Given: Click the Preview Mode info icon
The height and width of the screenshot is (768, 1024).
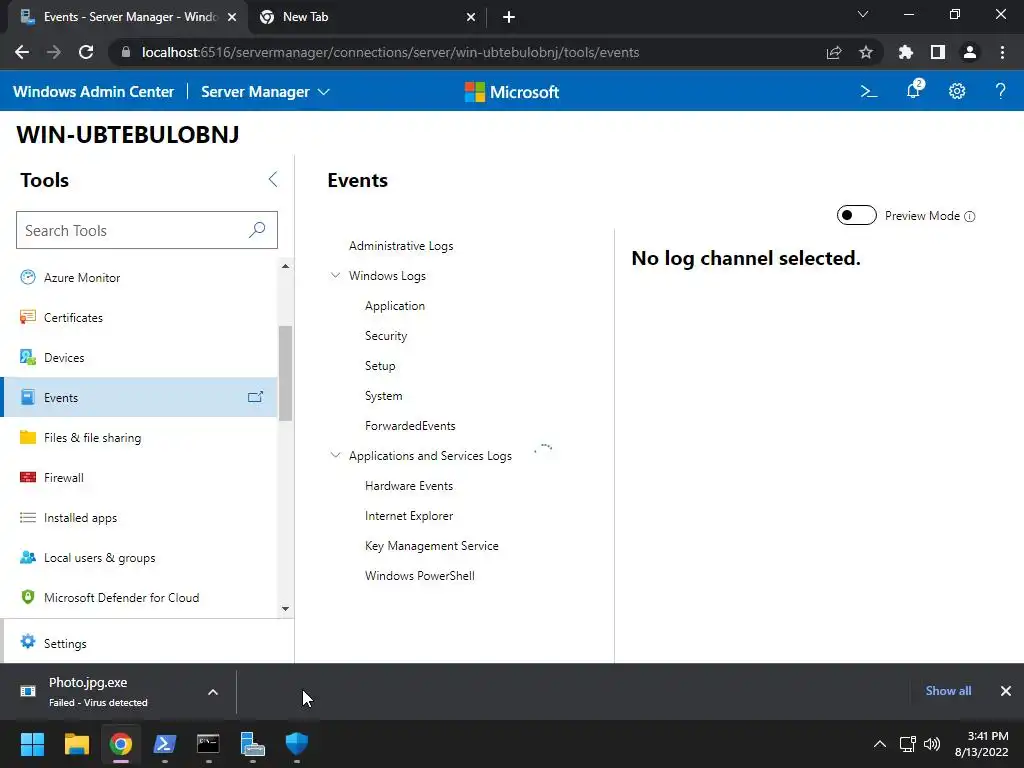Looking at the screenshot, I should point(970,216).
